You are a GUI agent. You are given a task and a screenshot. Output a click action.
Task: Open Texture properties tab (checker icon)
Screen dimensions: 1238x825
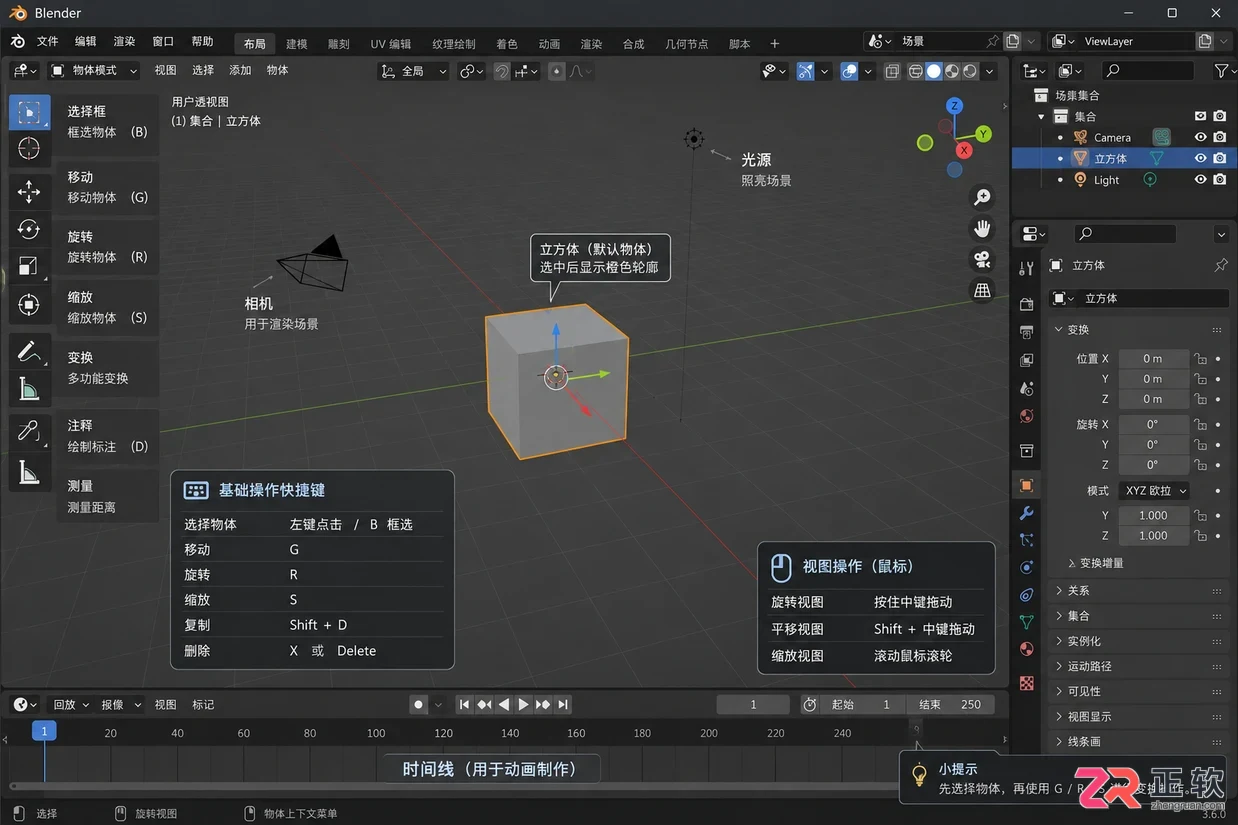[1026, 683]
